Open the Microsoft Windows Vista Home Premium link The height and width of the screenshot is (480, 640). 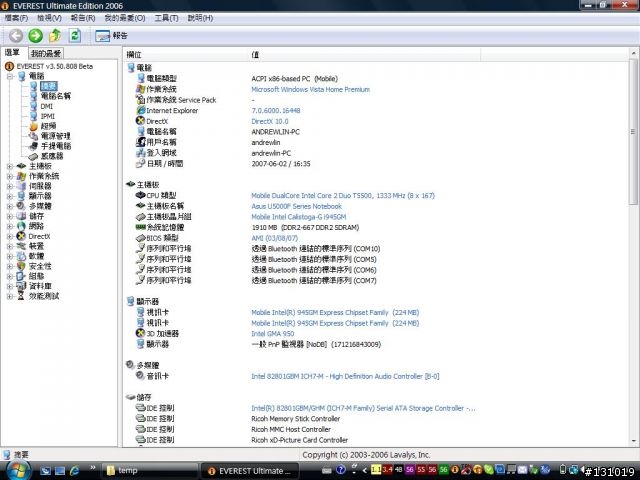point(310,89)
